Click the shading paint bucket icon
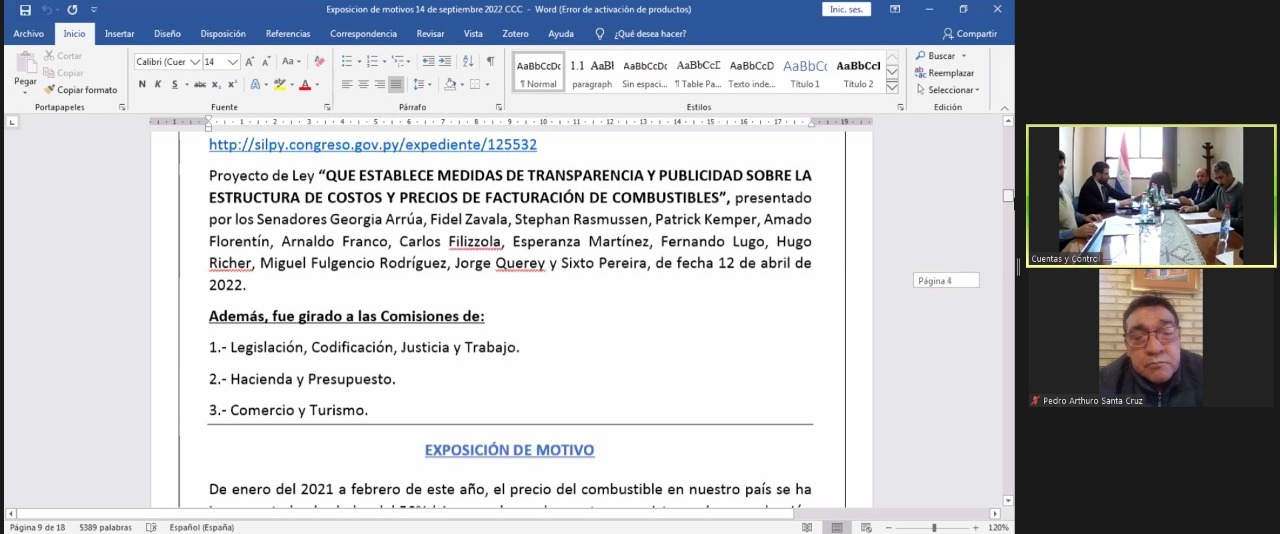Viewport: 1280px width, 534px height. 450,85
